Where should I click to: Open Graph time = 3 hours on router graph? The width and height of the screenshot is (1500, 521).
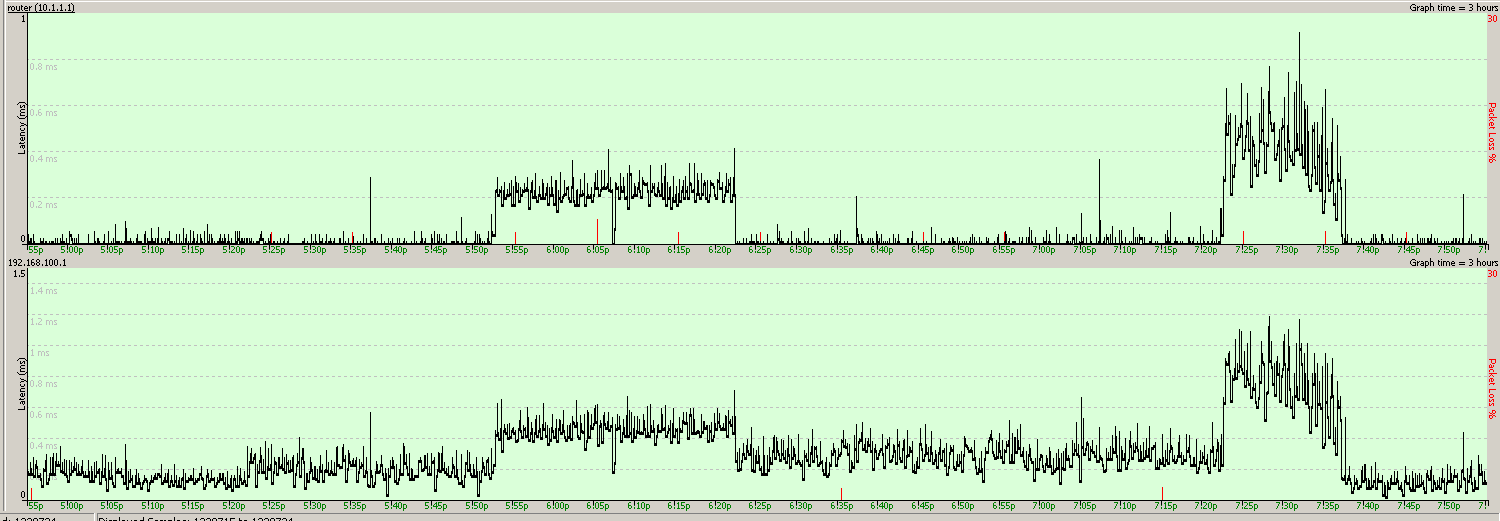click(1453, 7)
